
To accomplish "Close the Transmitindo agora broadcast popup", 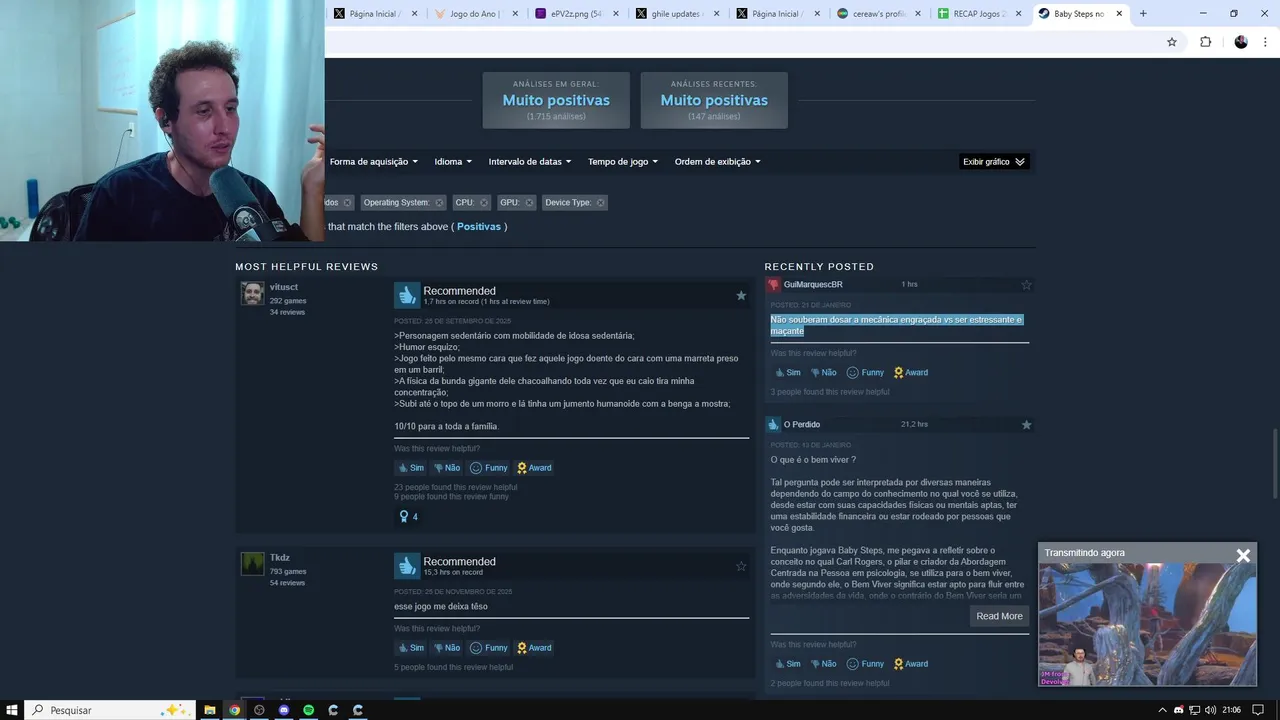I will pos(1243,555).
